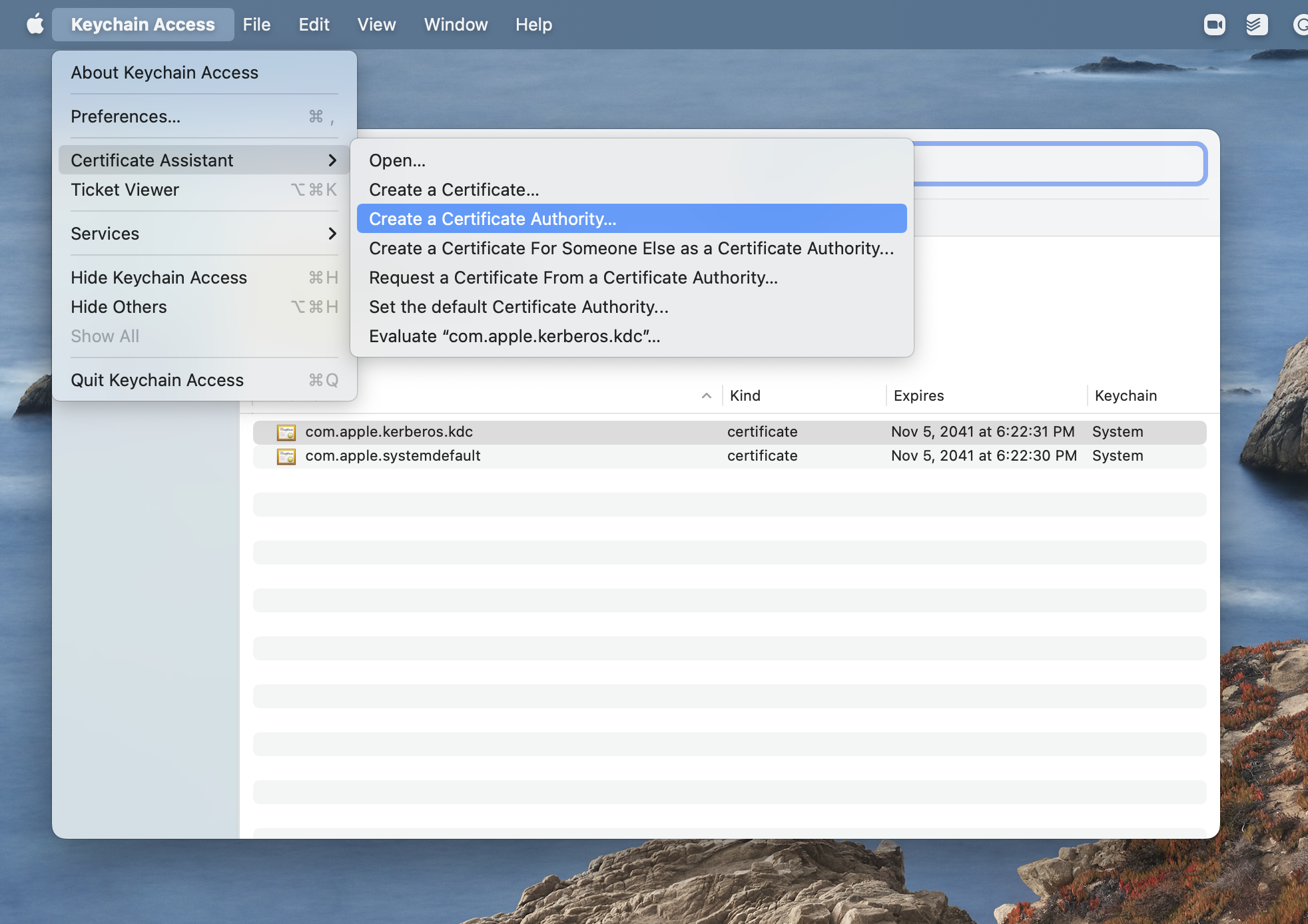Choose Hide Others

[204, 307]
